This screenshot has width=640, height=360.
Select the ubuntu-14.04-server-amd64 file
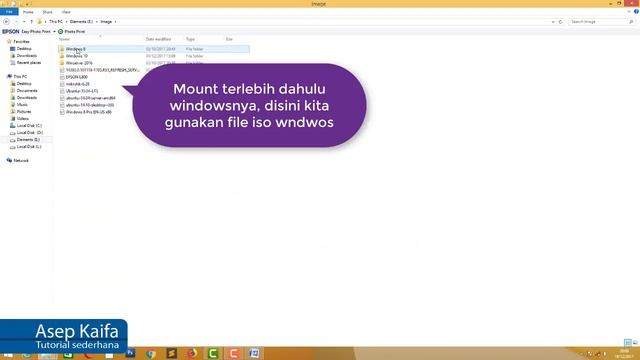coord(91,98)
